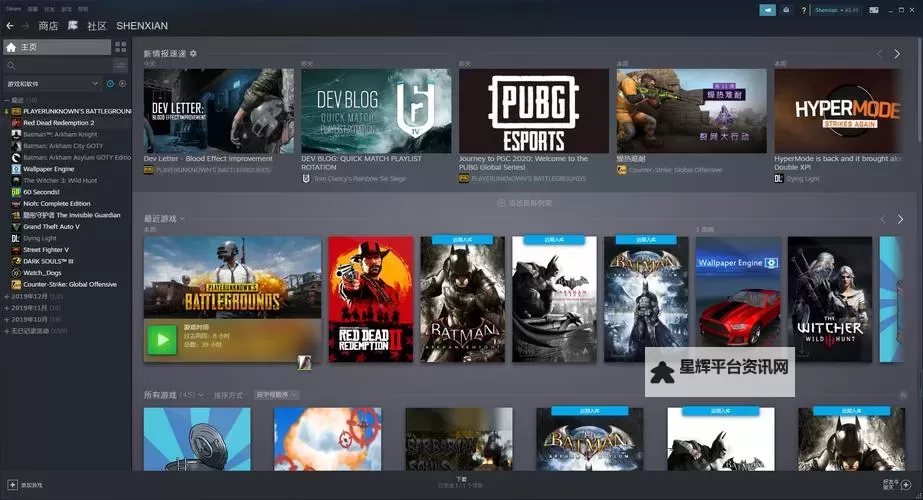Click the Watch_Dogs sidebar icon
This screenshot has width=923, height=500.
pyautogui.click(x=16, y=273)
